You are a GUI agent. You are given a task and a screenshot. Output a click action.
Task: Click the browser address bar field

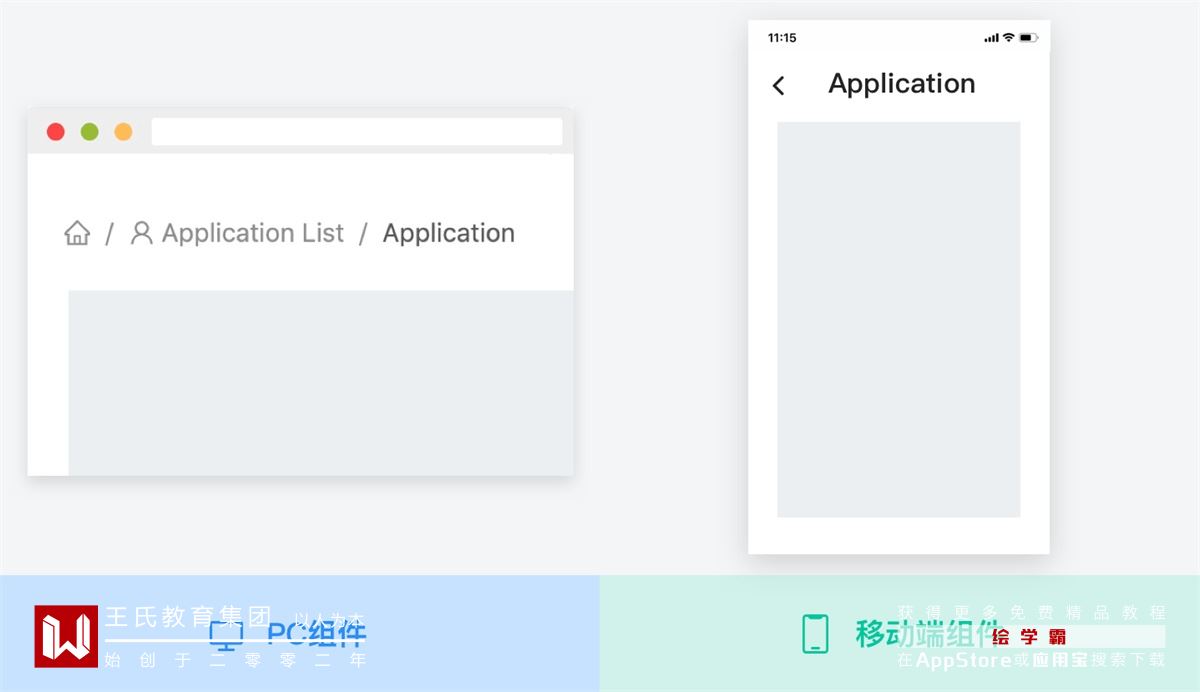pos(356,132)
